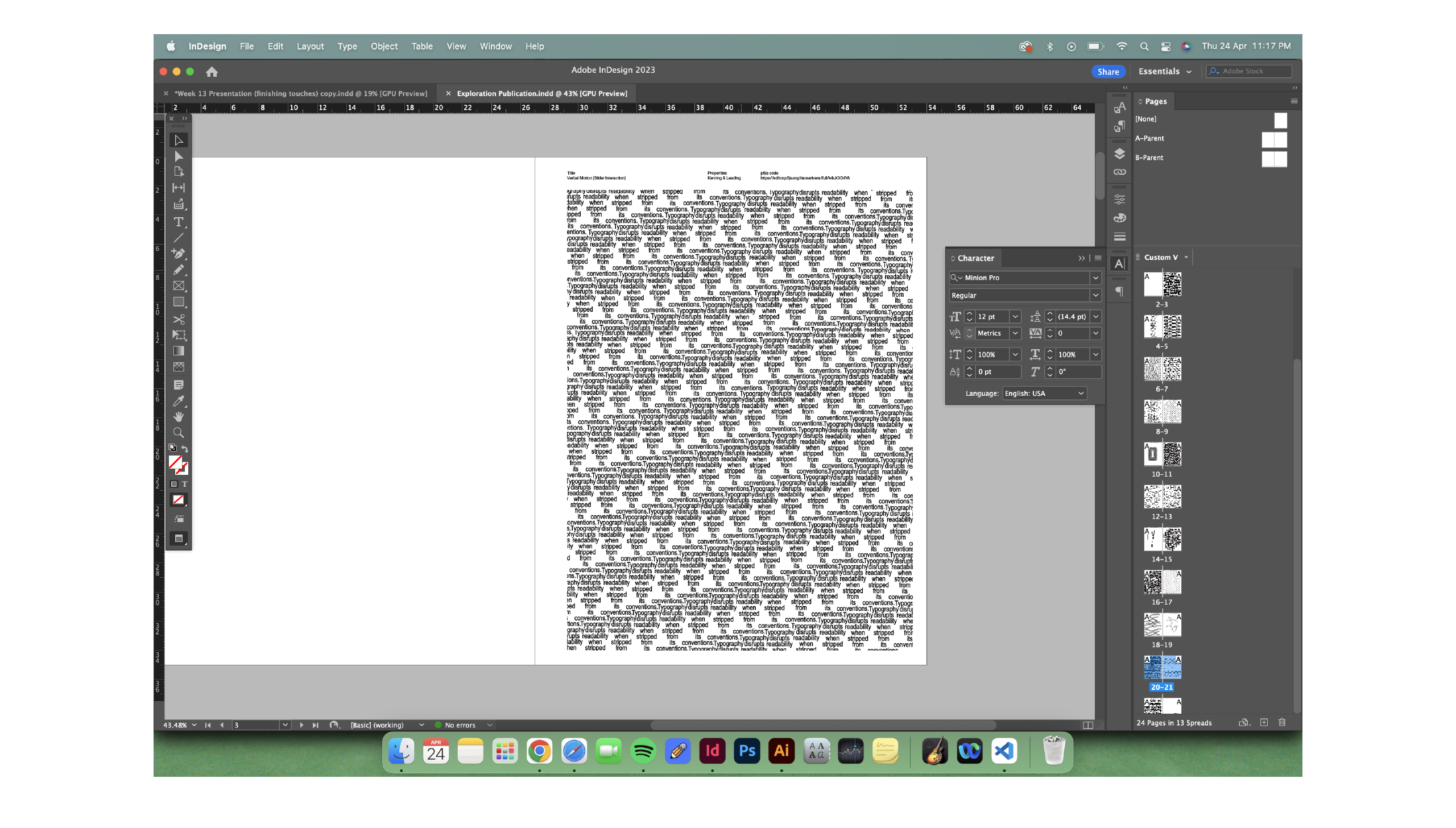Delete selected pages trash button
This screenshot has width=1456, height=828.
[1282, 723]
